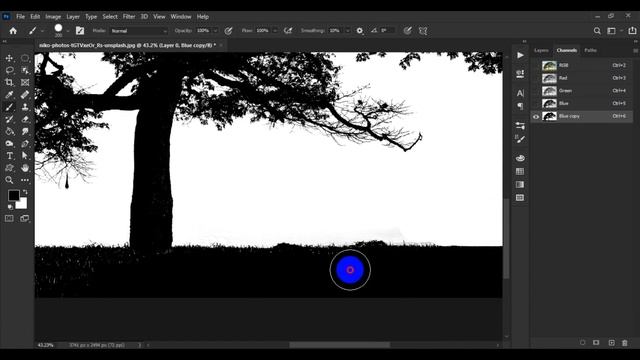Create a new channel with plus icon

611,343
